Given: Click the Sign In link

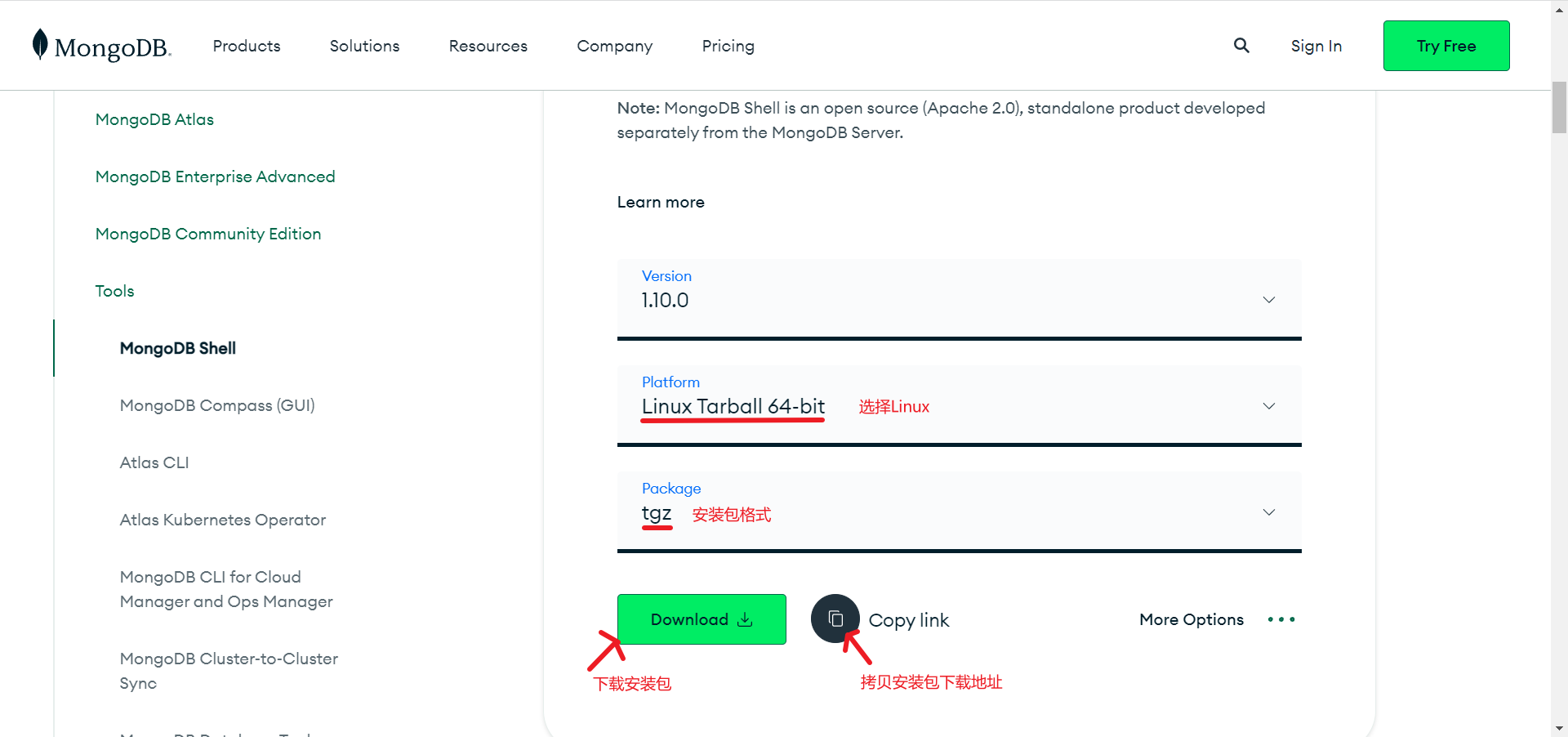Looking at the screenshot, I should pos(1316,46).
